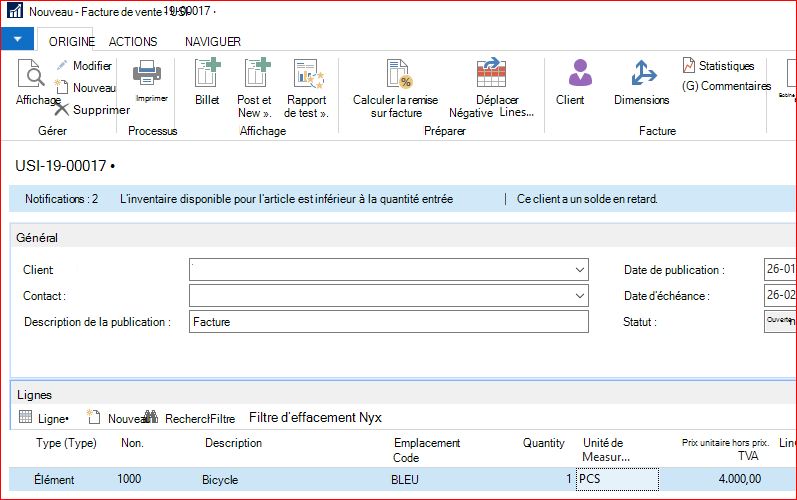The height and width of the screenshot is (500, 797).
Task: Sort by the Type column header
Action: (x=66, y=443)
